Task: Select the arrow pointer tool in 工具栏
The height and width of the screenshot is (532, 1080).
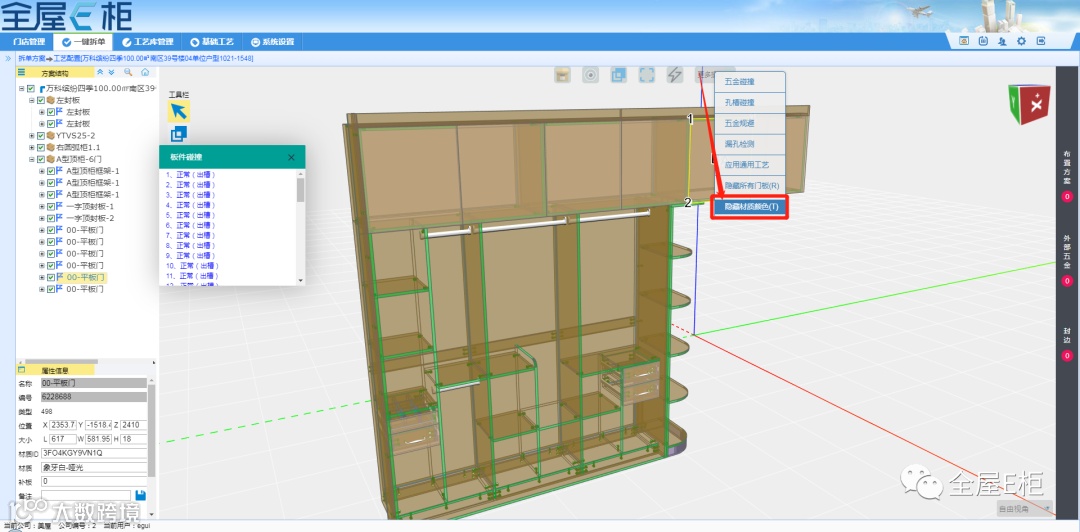Action: tap(179, 112)
